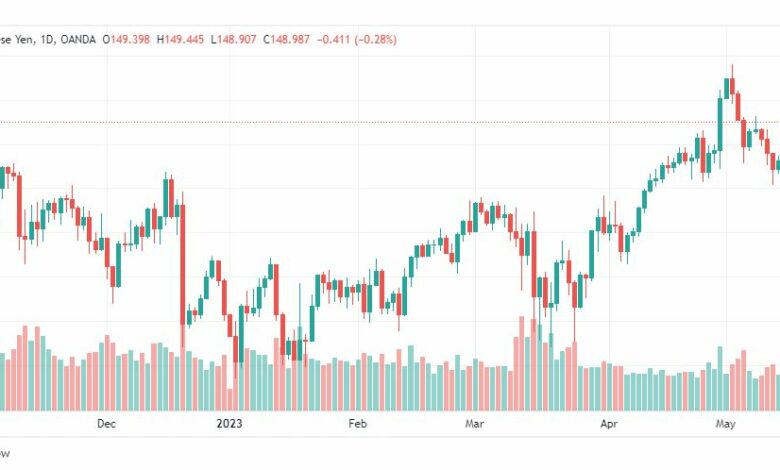Select the Apr label on time axis
Image resolution: width=780 pixels, height=470 pixels.
point(609,424)
